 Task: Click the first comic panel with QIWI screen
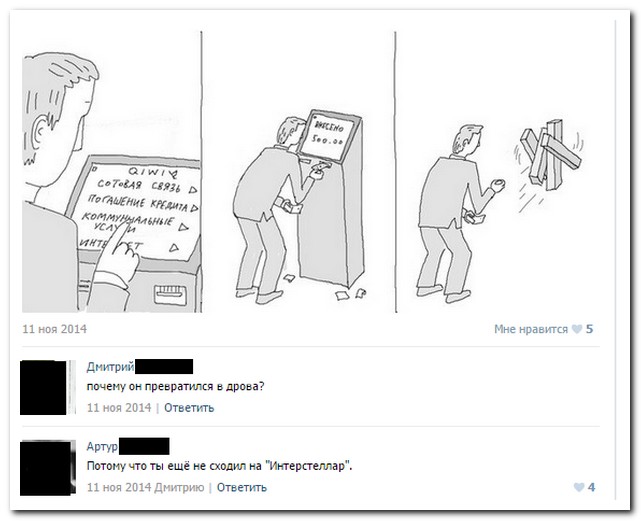point(112,172)
